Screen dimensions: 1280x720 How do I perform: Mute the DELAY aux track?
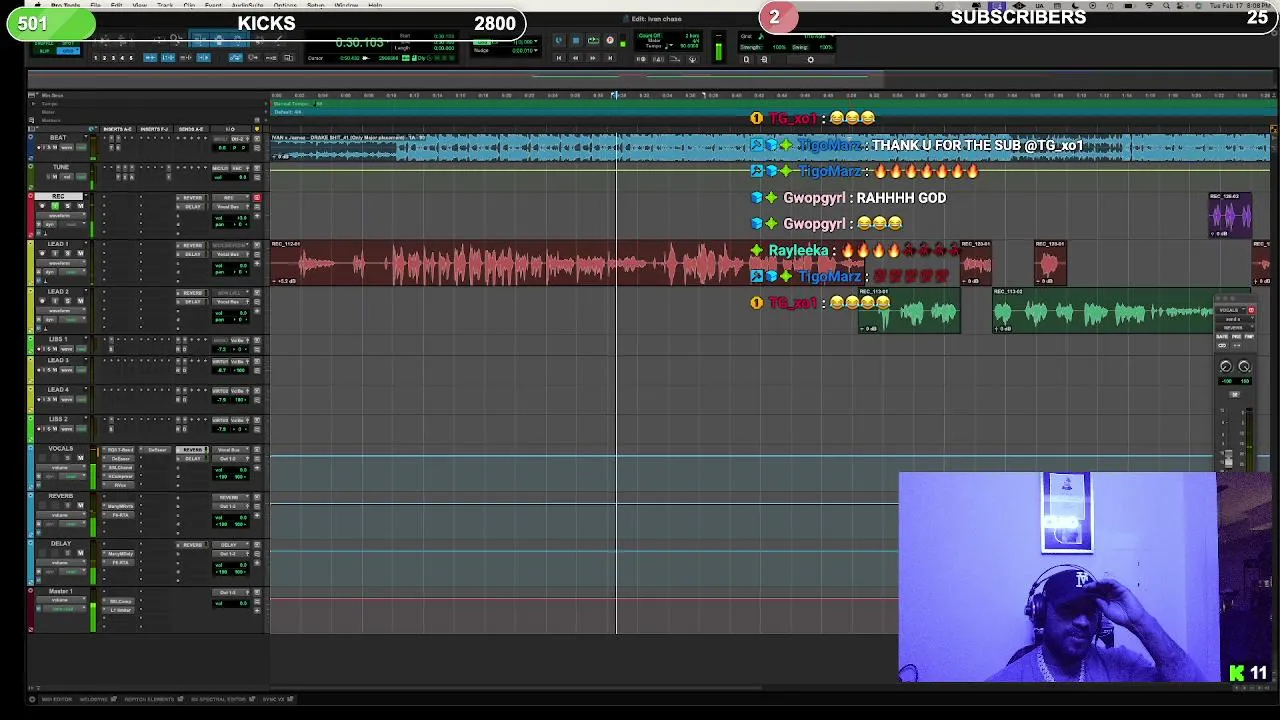[80, 553]
